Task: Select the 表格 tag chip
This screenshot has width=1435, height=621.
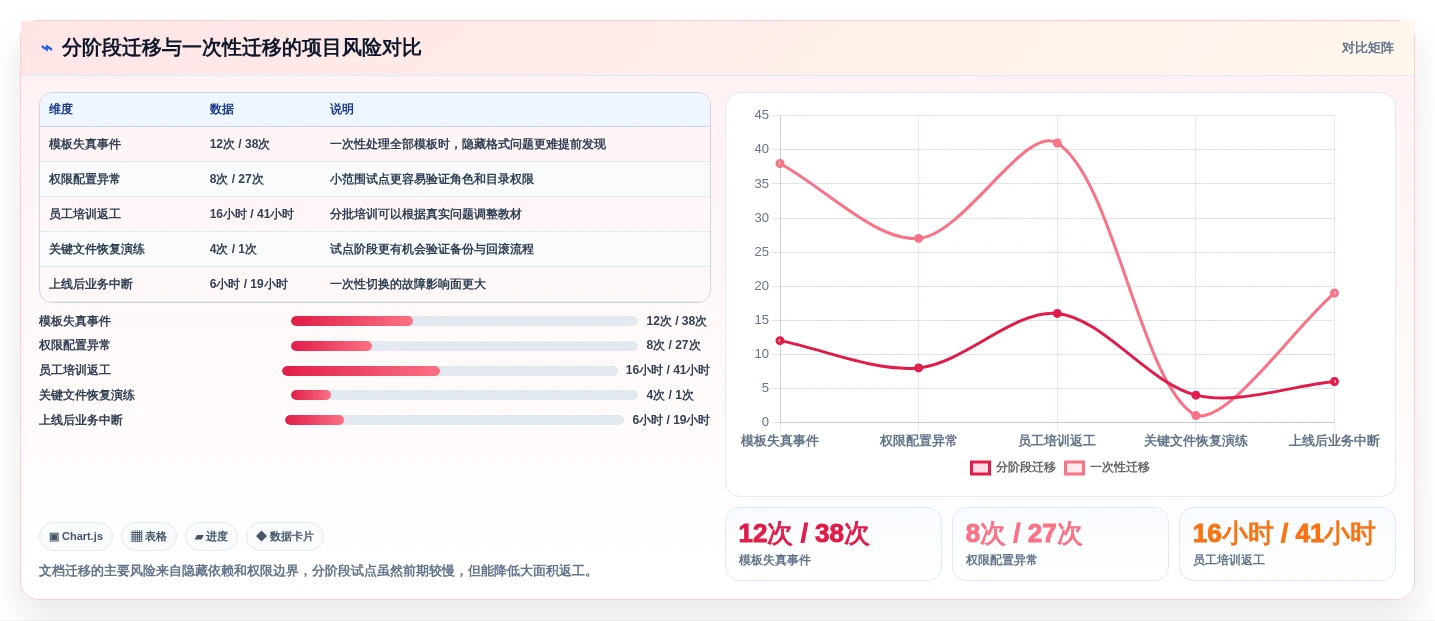Action: pos(149,537)
